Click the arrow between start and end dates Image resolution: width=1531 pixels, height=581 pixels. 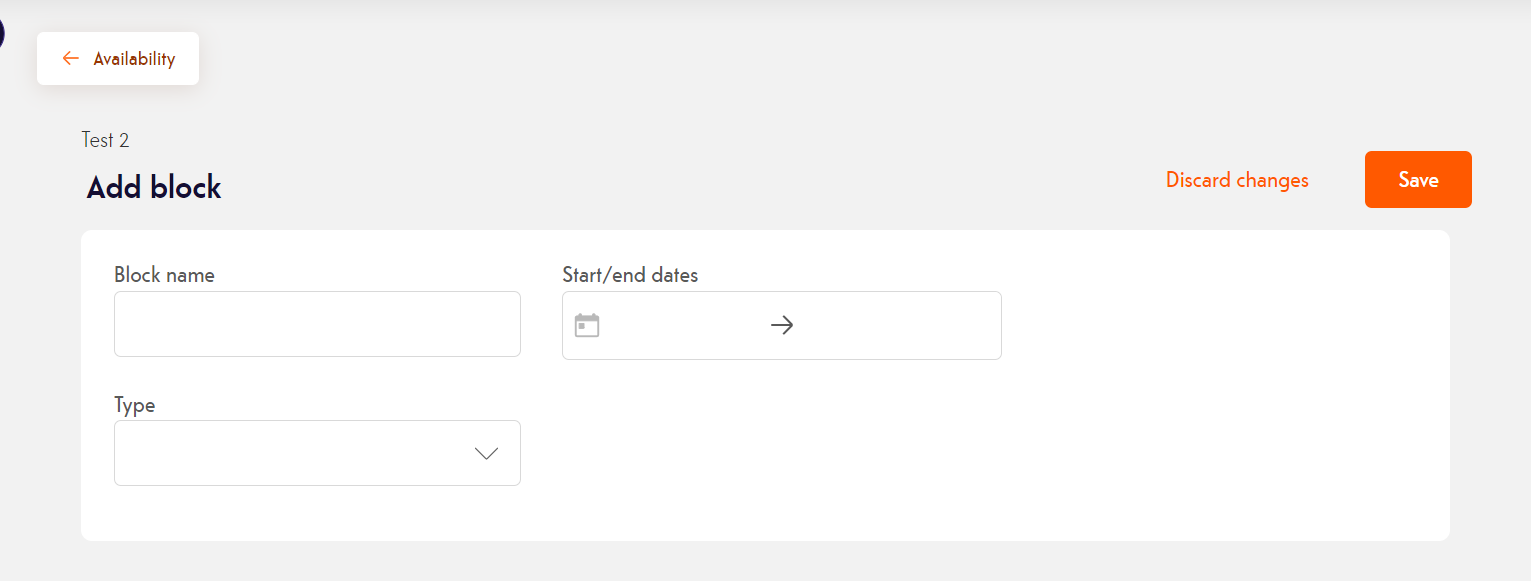click(782, 325)
